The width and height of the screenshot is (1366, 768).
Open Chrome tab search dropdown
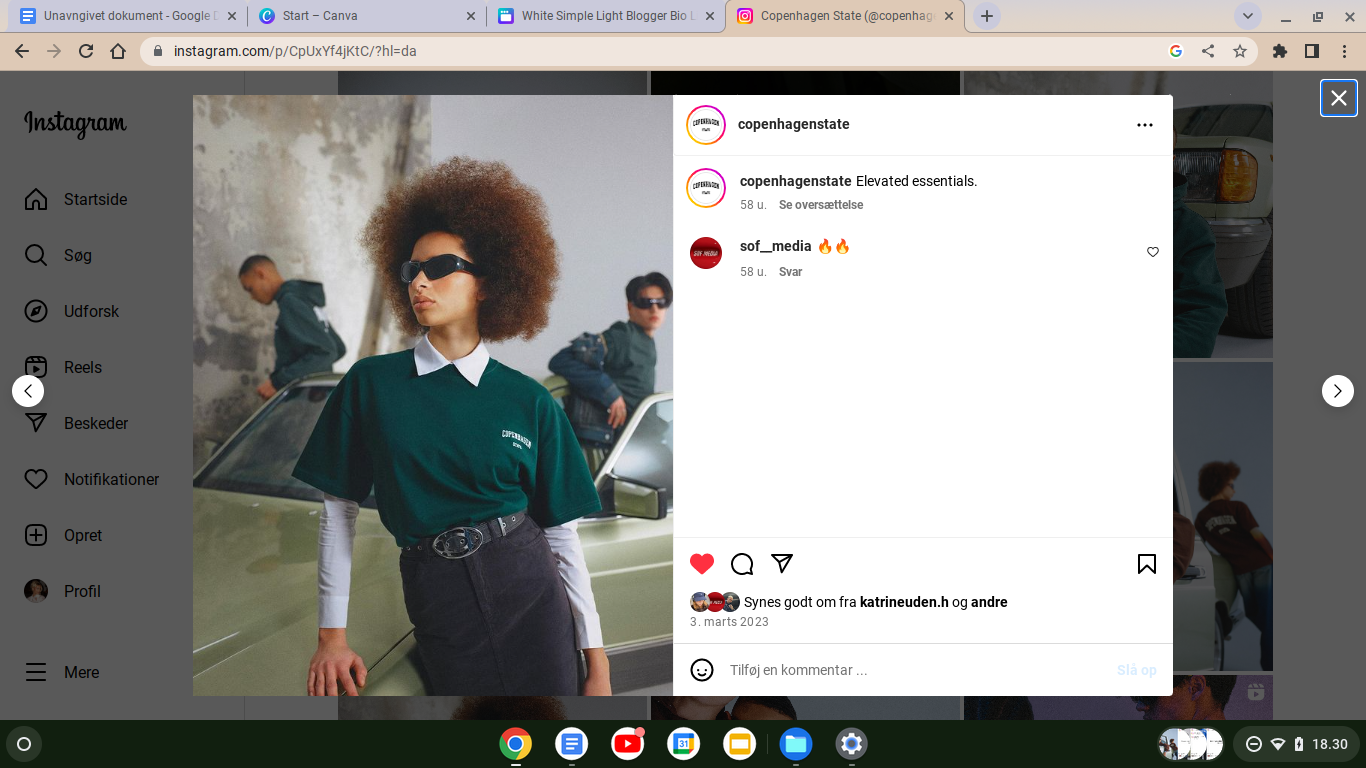(x=1246, y=16)
